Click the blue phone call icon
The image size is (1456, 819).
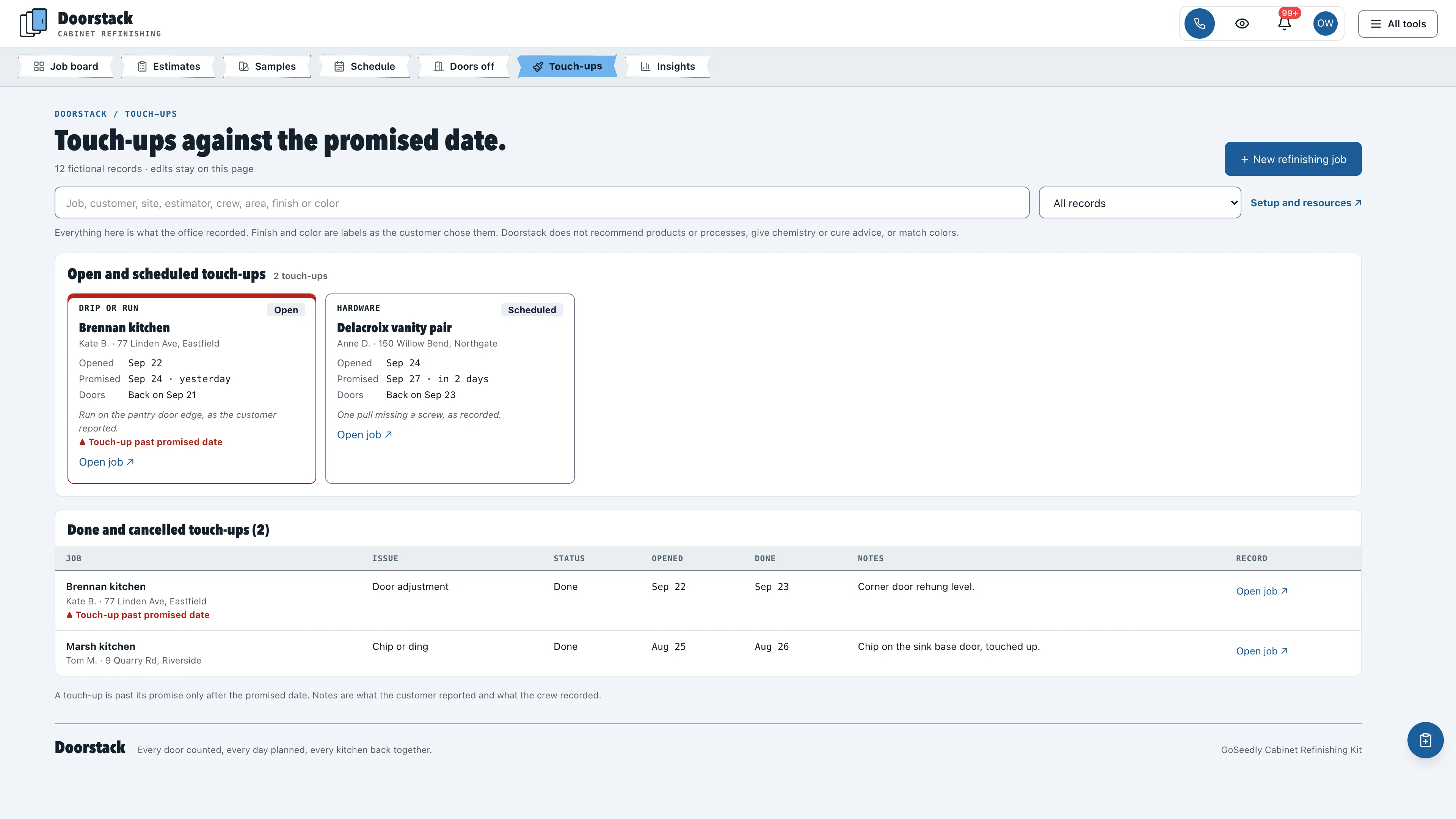tap(1199, 24)
